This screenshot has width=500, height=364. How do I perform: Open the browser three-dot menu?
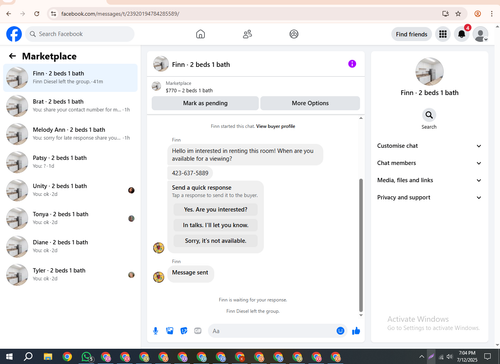492,14
